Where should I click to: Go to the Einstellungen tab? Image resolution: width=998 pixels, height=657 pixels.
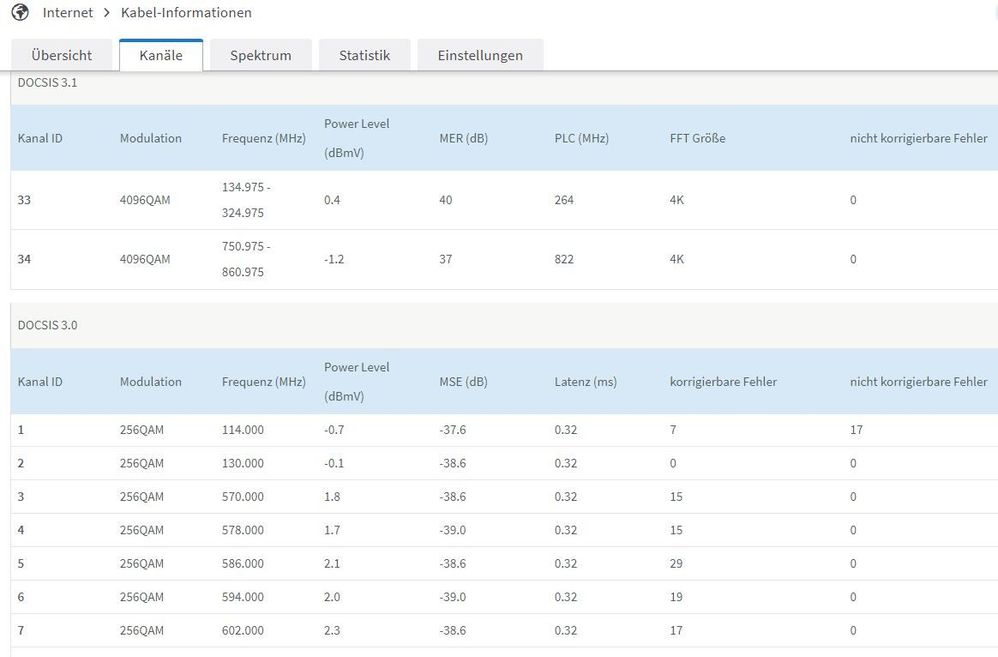point(480,55)
